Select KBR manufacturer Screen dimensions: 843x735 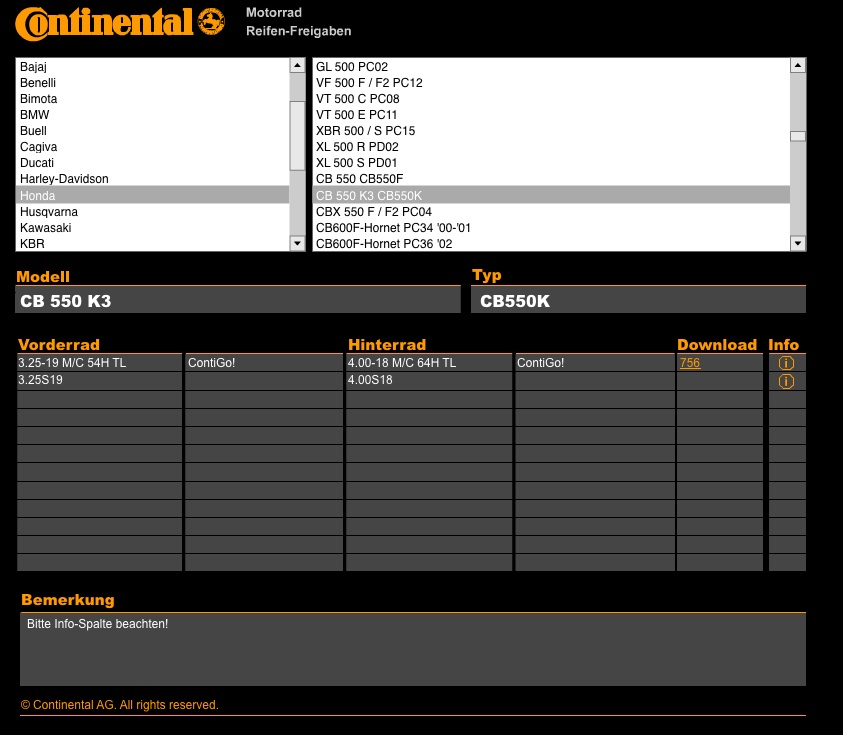click(153, 244)
